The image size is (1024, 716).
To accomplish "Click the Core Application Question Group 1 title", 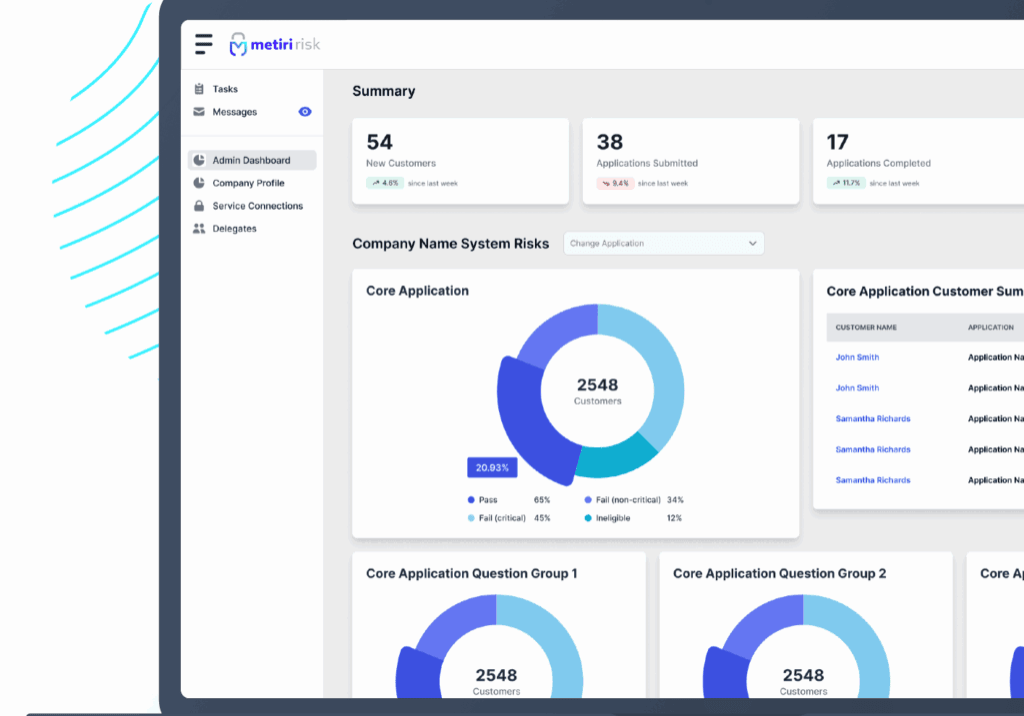I will coord(472,574).
